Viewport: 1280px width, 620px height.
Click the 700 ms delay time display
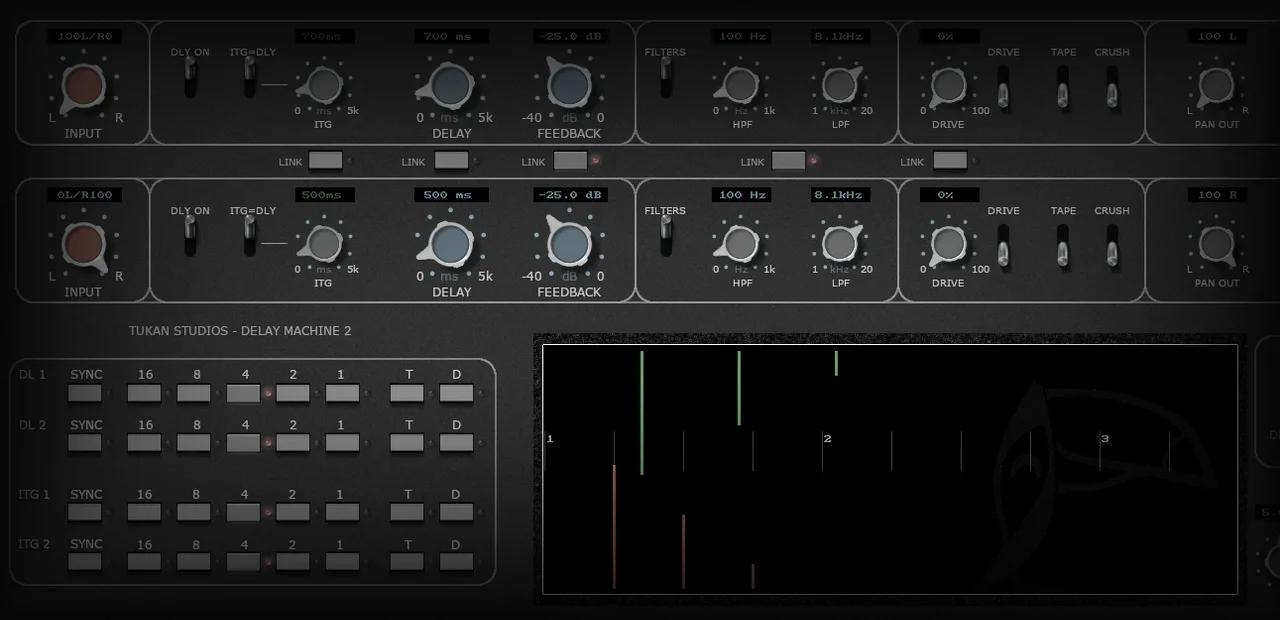click(x=450, y=36)
